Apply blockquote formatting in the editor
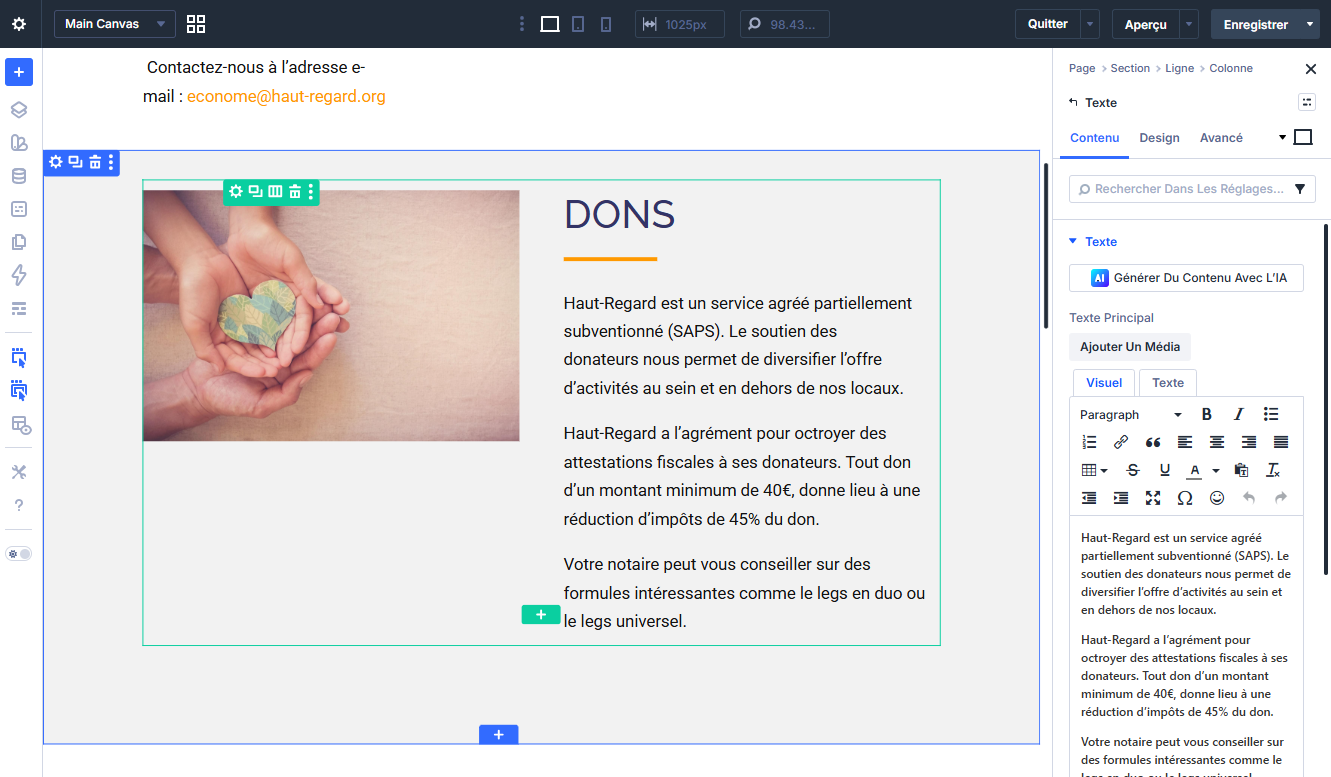The height and width of the screenshot is (777, 1331). 1153,441
